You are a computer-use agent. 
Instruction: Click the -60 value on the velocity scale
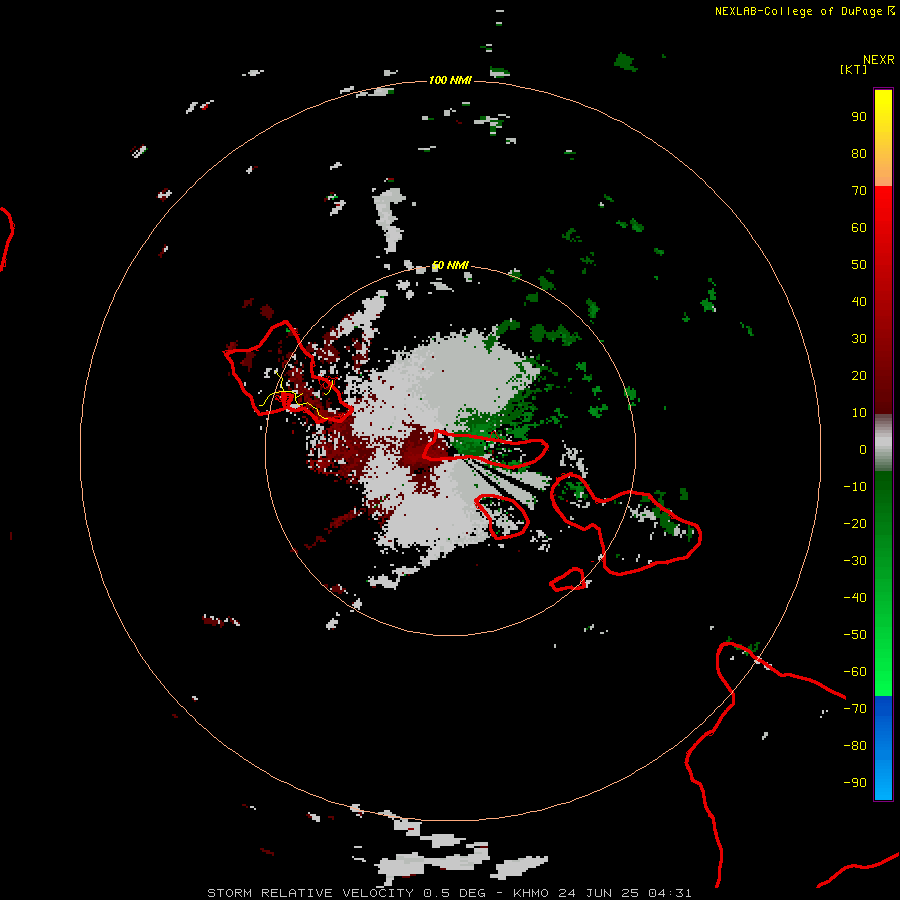point(855,672)
